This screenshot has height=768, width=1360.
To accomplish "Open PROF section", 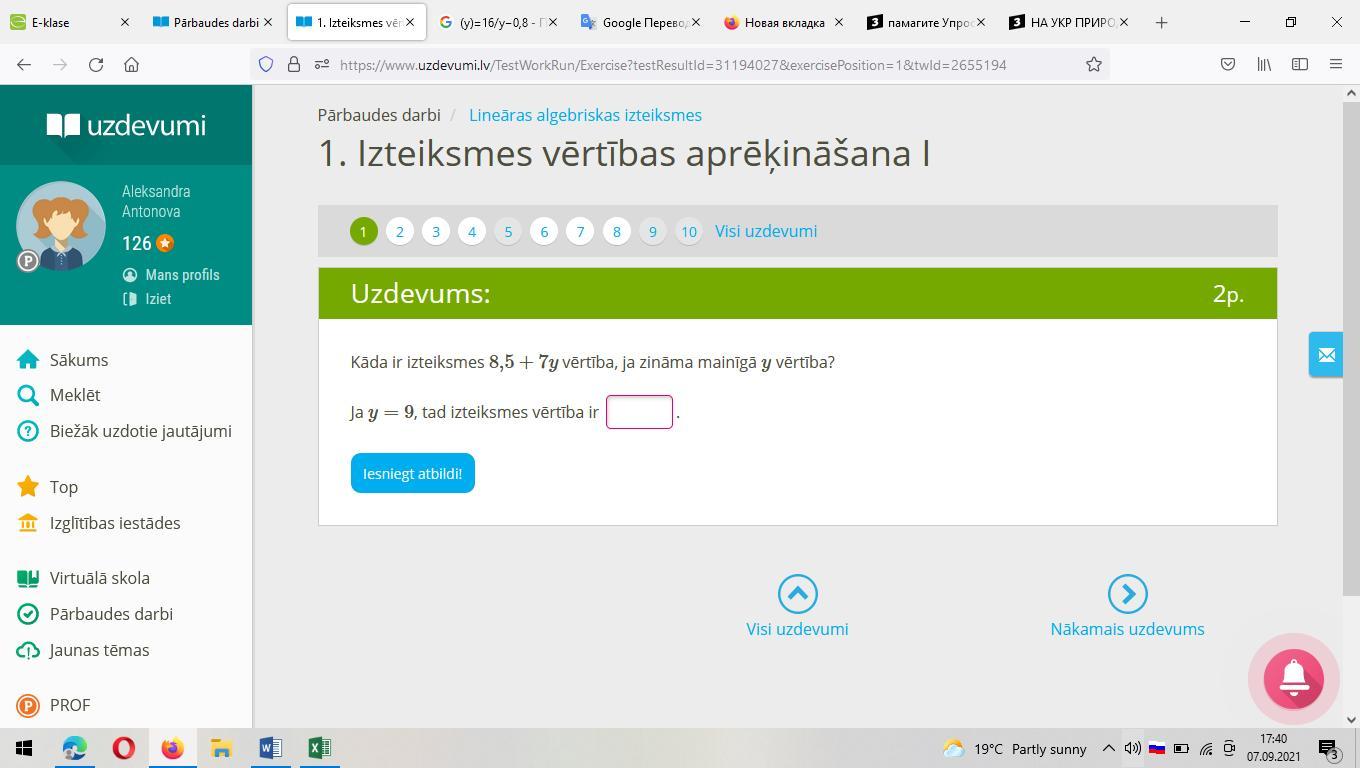I will pos(54,705).
